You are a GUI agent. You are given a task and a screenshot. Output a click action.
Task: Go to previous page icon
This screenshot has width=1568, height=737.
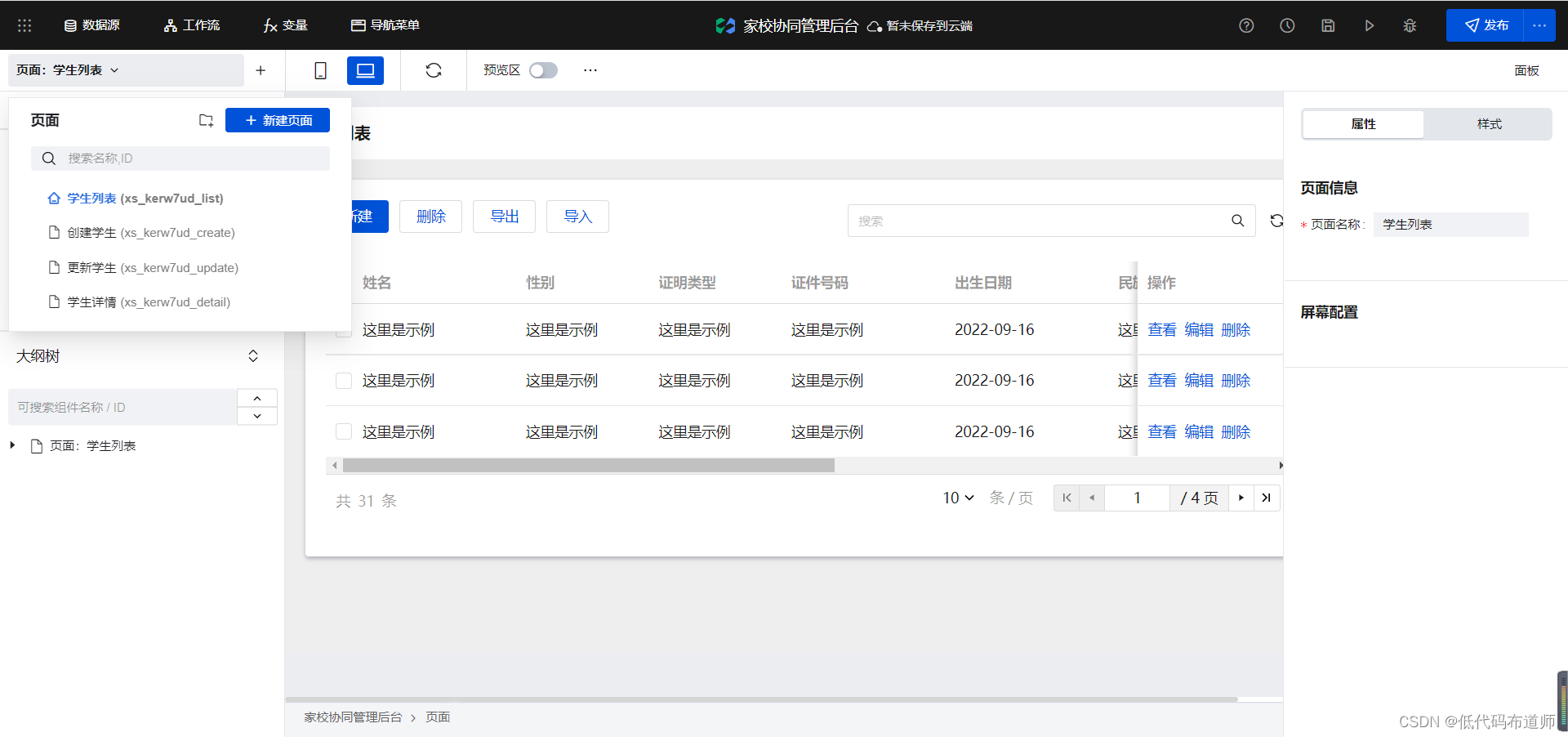[1092, 498]
